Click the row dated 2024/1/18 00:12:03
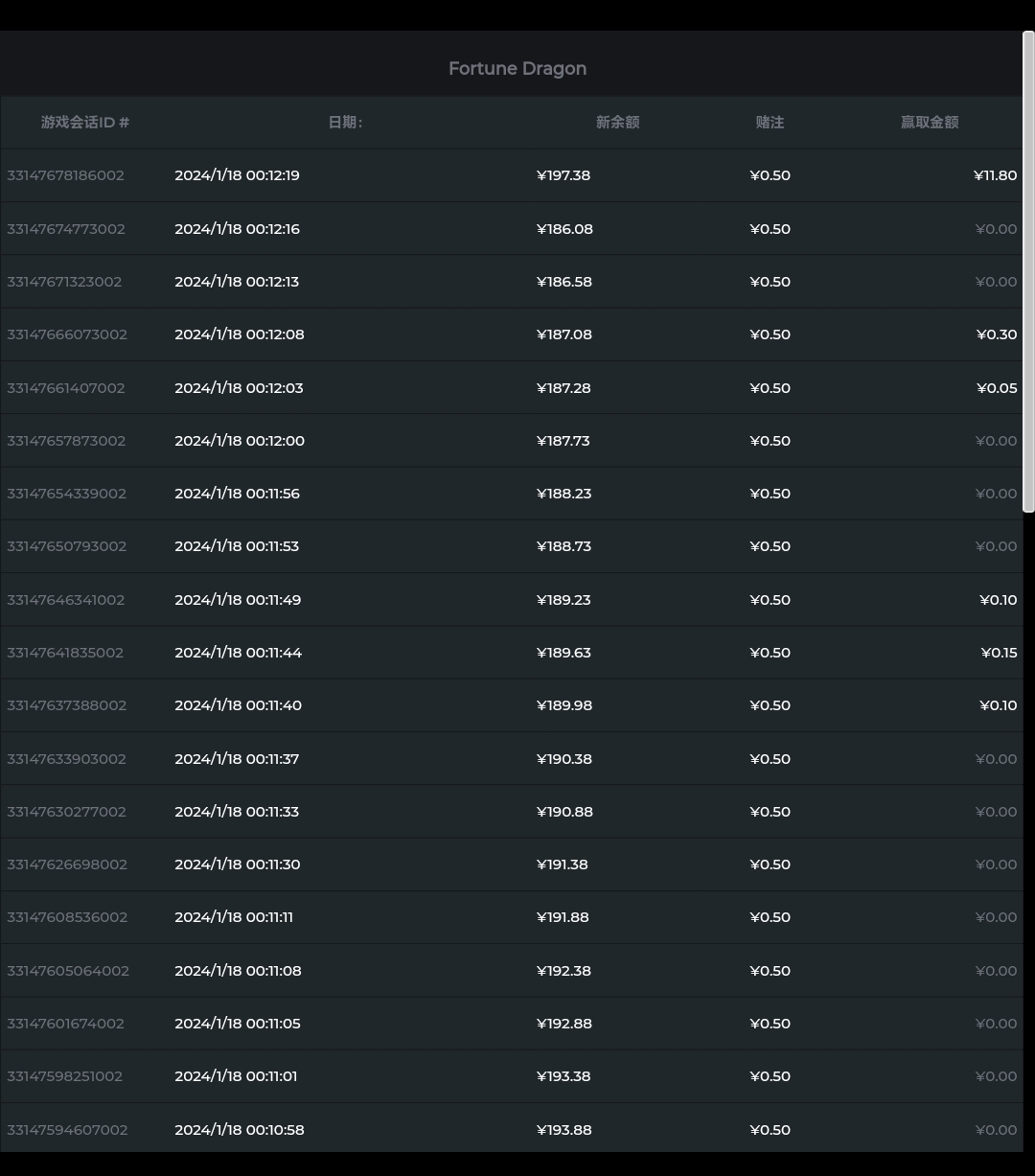Image resolution: width=1035 pixels, height=1176 pixels. (x=239, y=388)
